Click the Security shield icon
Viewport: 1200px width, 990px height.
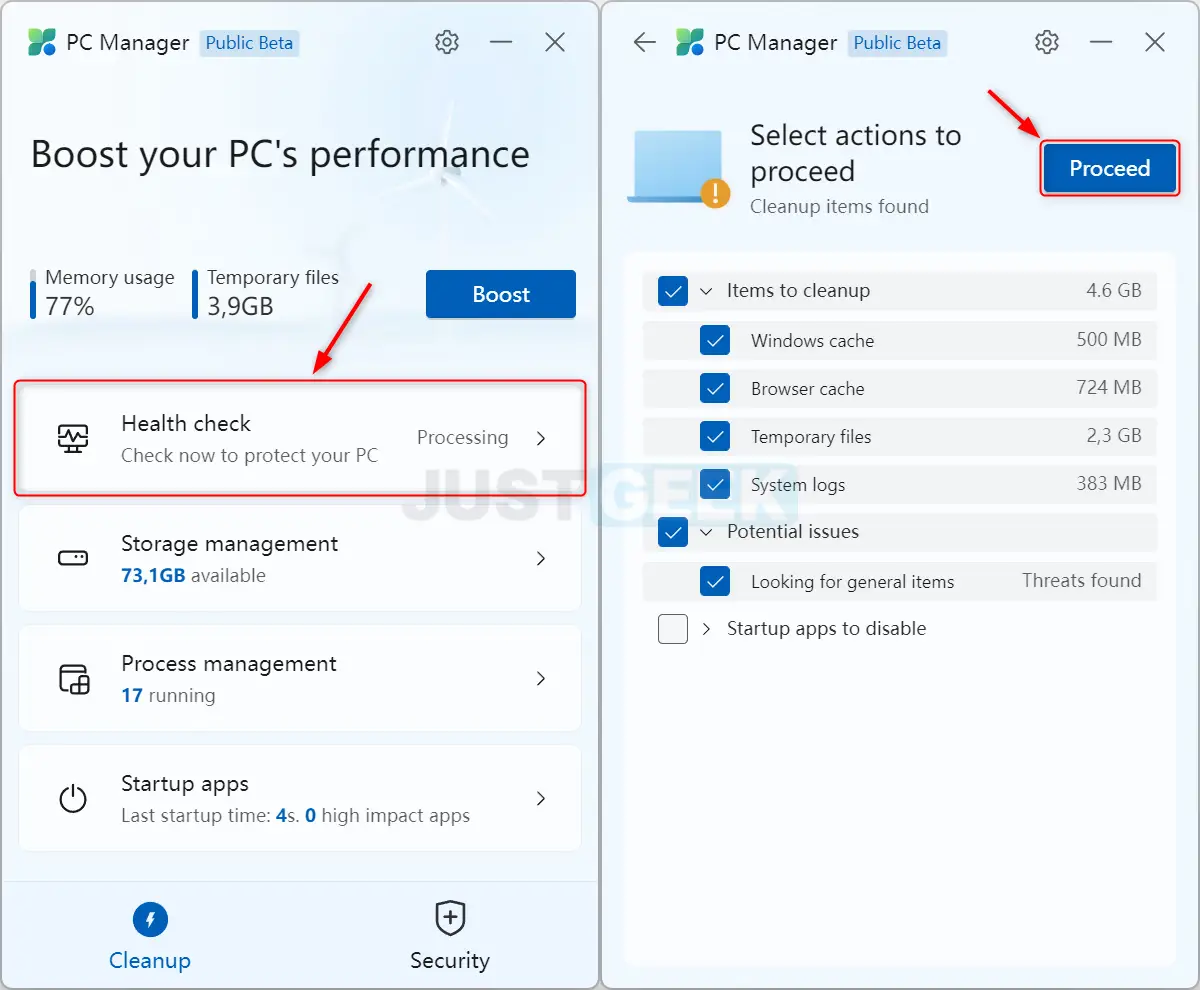pyautogui.click(x=450, y=918)
